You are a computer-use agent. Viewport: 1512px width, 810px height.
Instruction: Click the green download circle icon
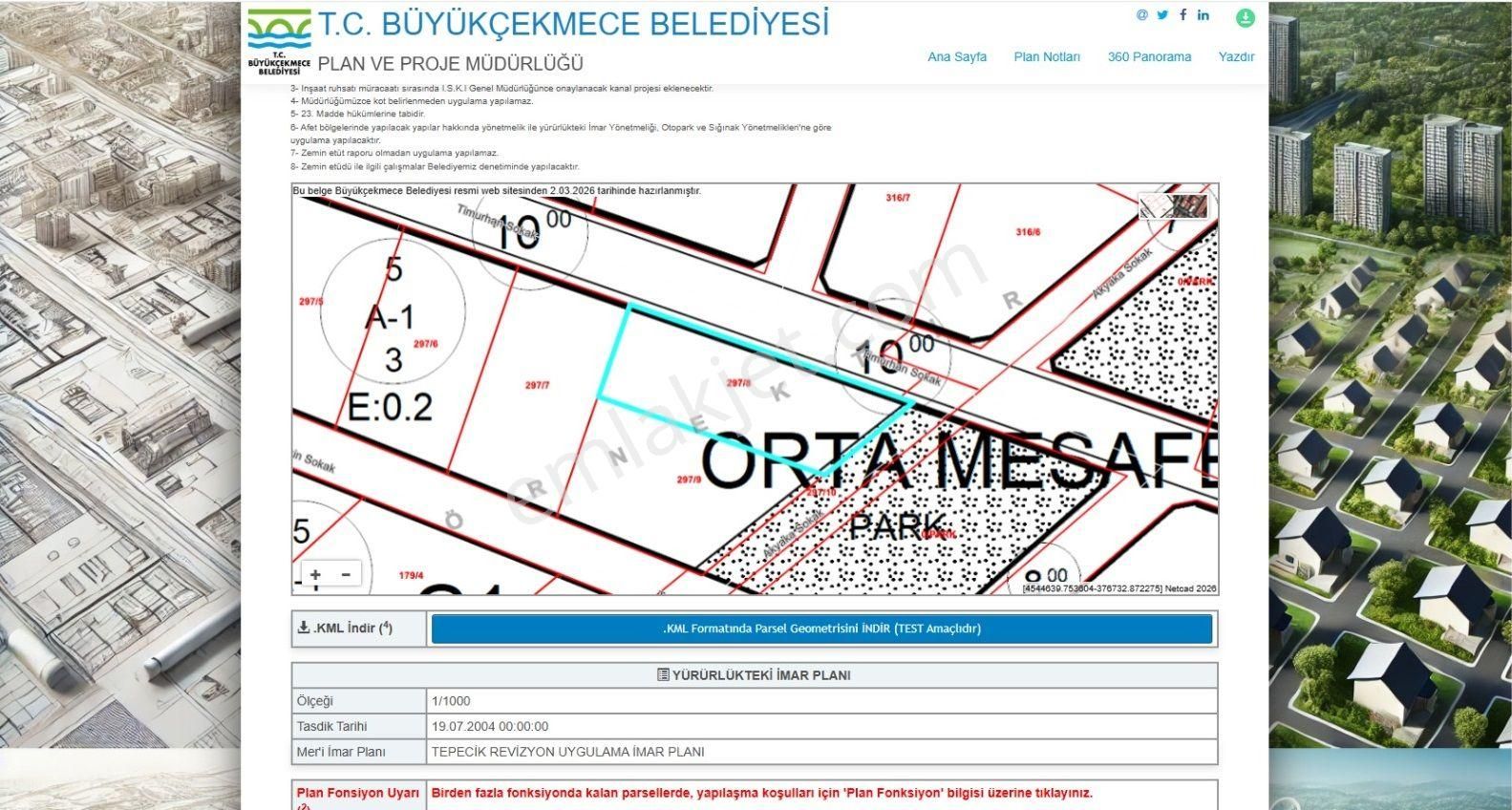[1246, 18]
